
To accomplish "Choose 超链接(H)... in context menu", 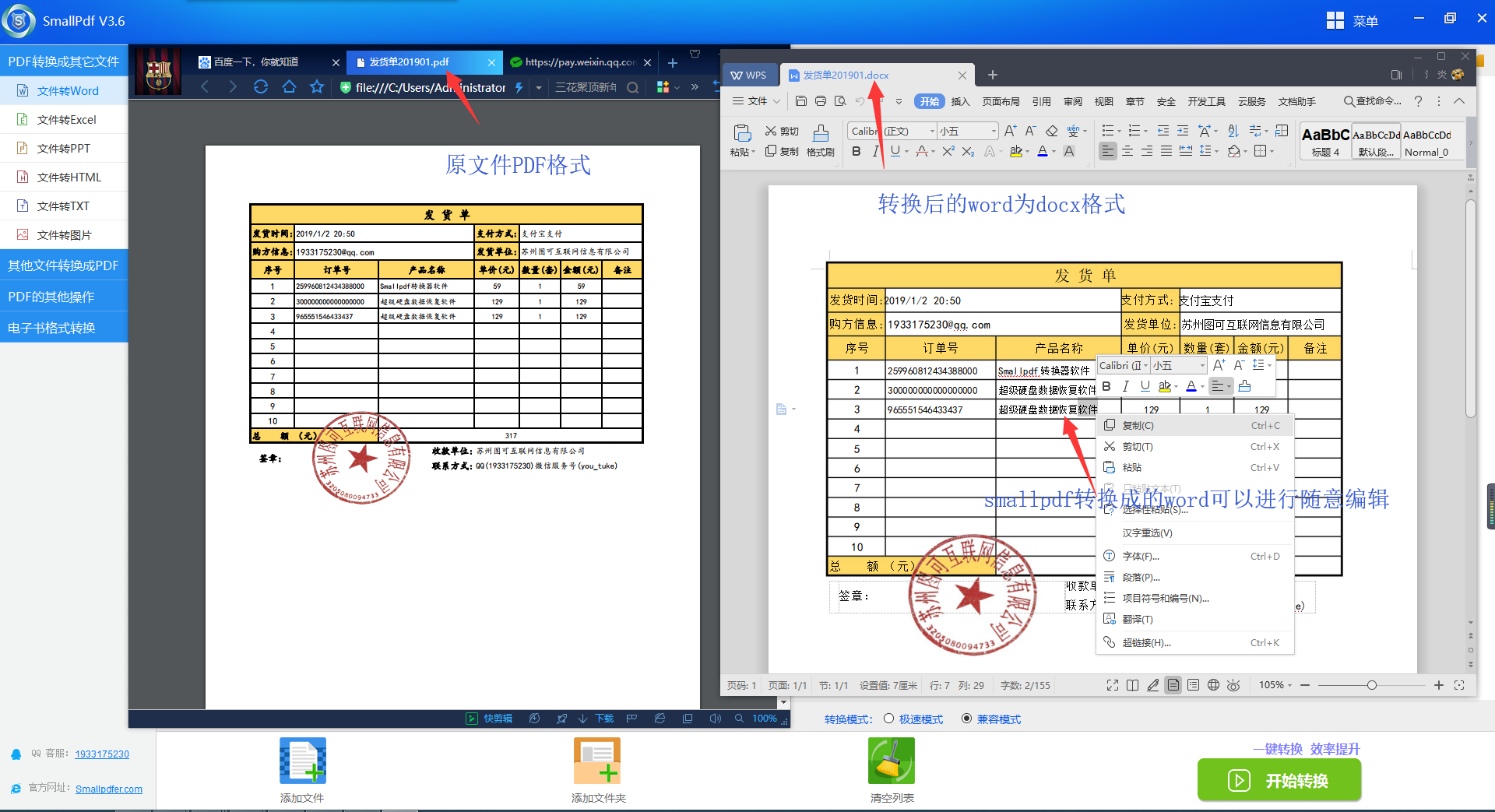I will [1195, 642].
